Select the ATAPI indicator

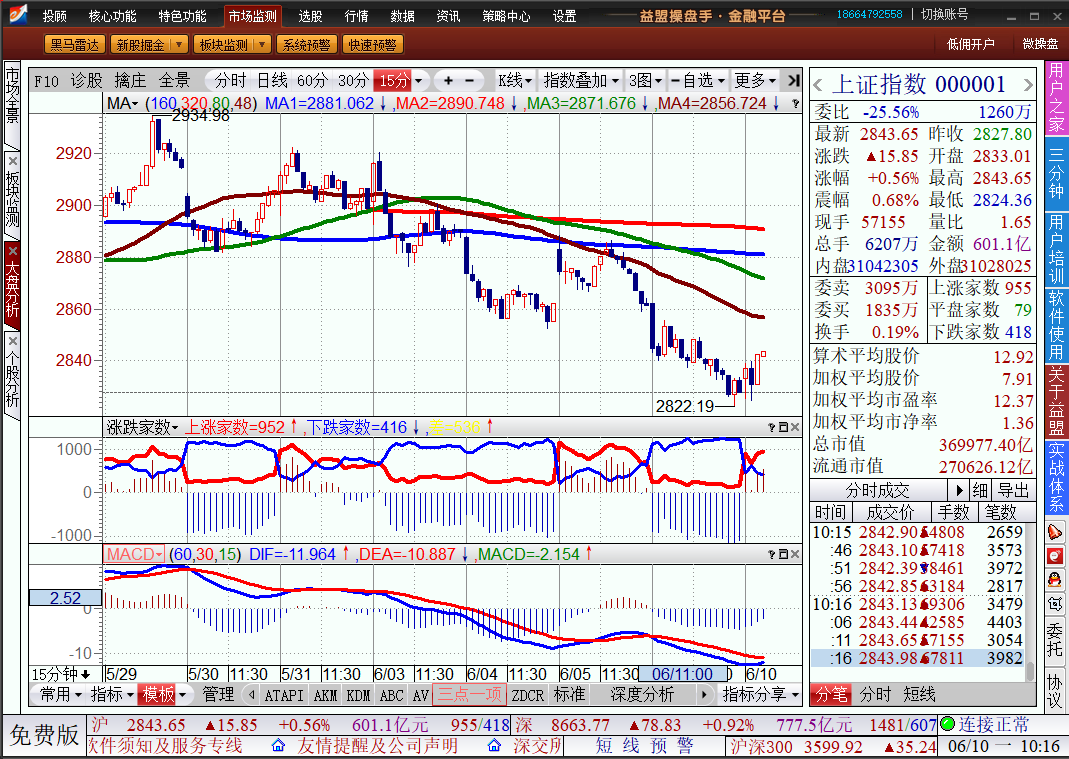click(x=284, y=695)
